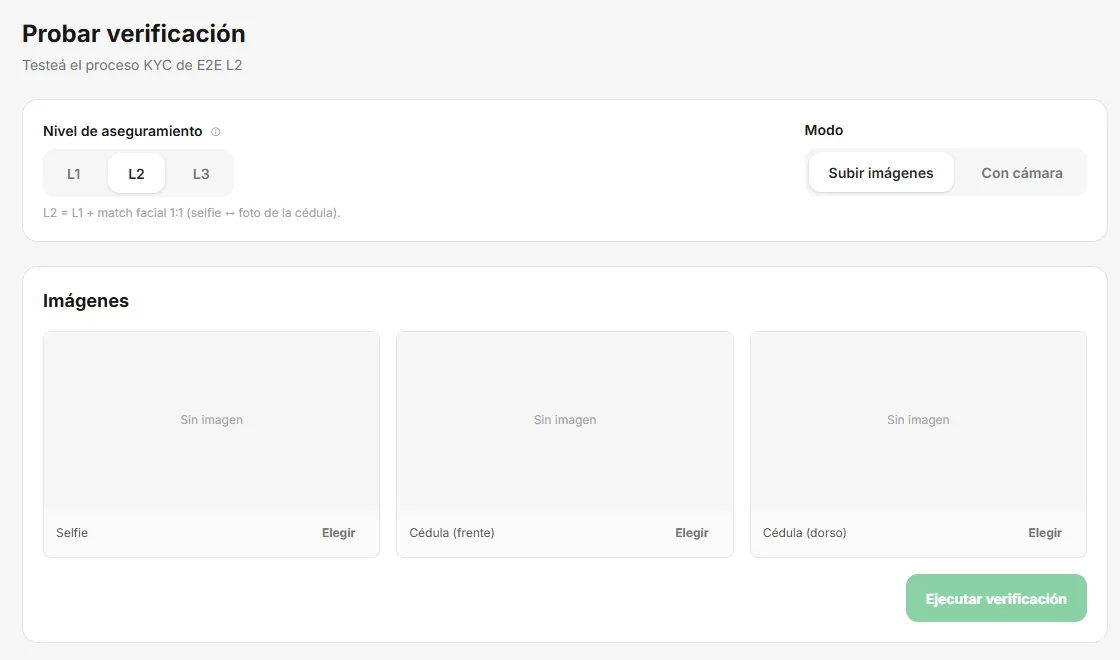Switch mode to Subir imágenes
1120x660 pixels.
tap(881, 173)
